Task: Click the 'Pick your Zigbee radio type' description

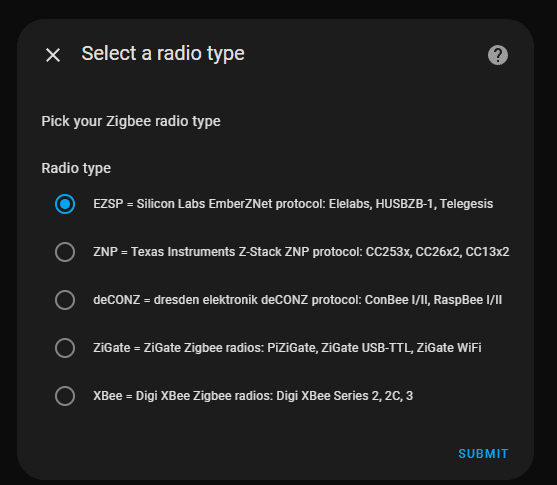Action: tap(131, 122)
